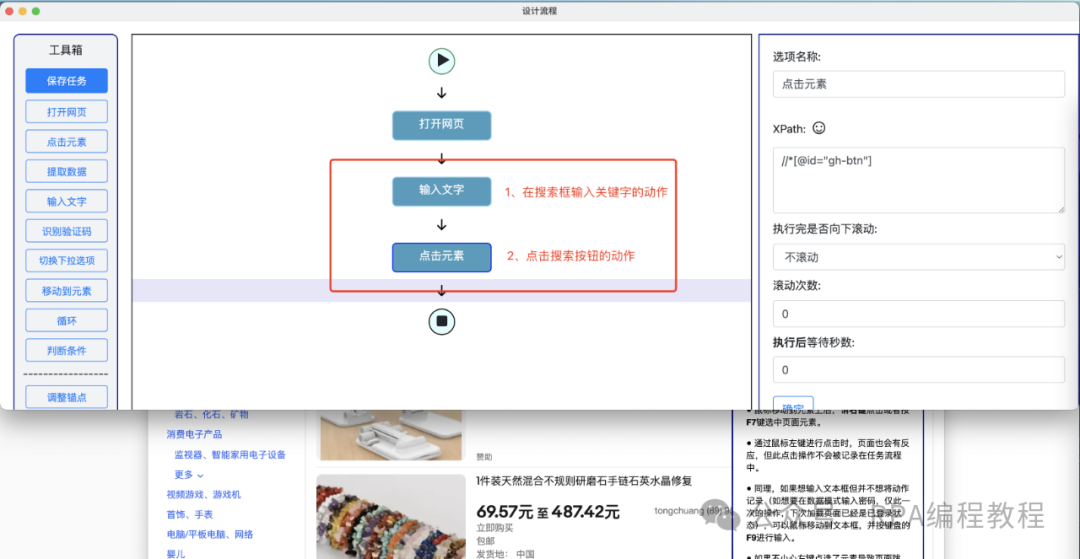This screenshot has width=1080, height=559.
Task: Expand 更多 categories in browser sidebar
Action: point(189,474)
